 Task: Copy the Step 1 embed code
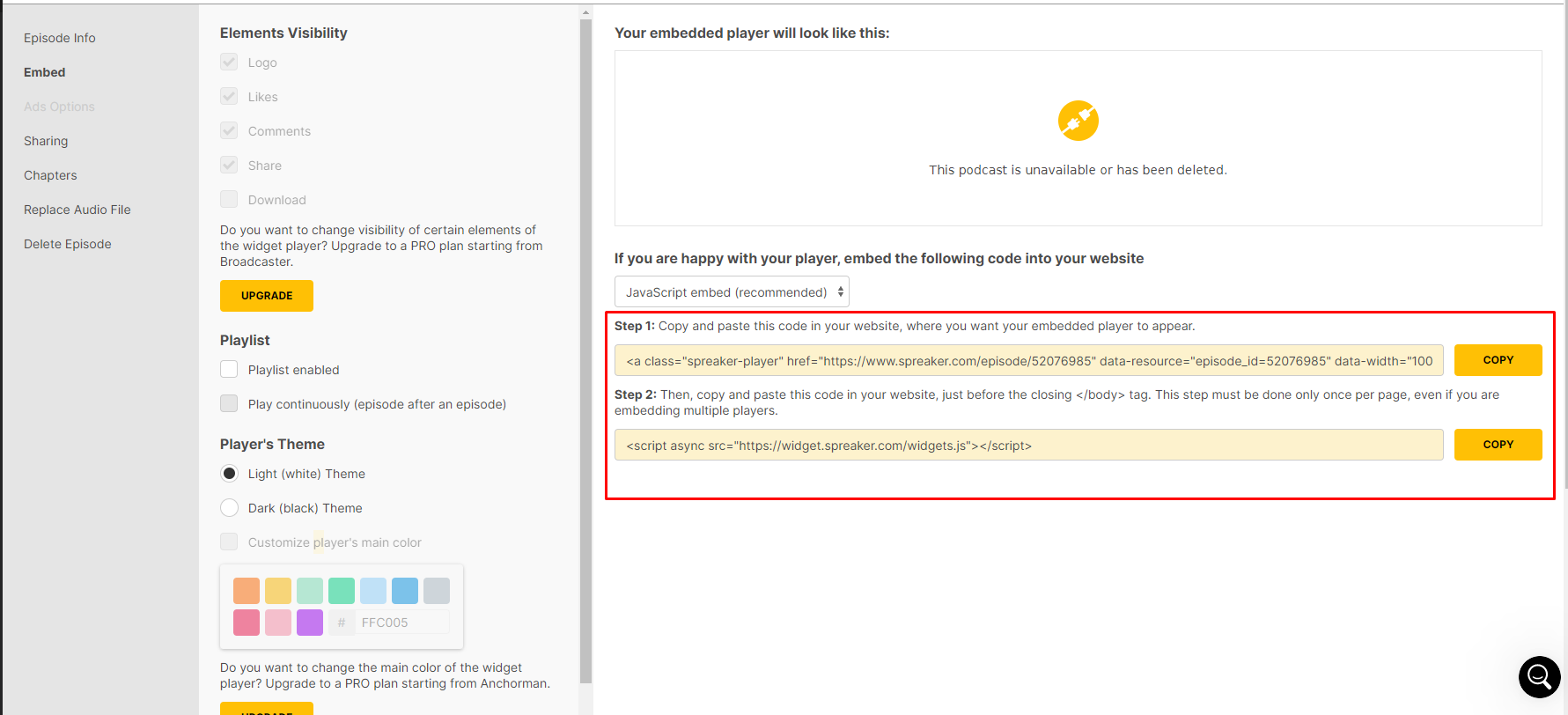pos(1498,360)
